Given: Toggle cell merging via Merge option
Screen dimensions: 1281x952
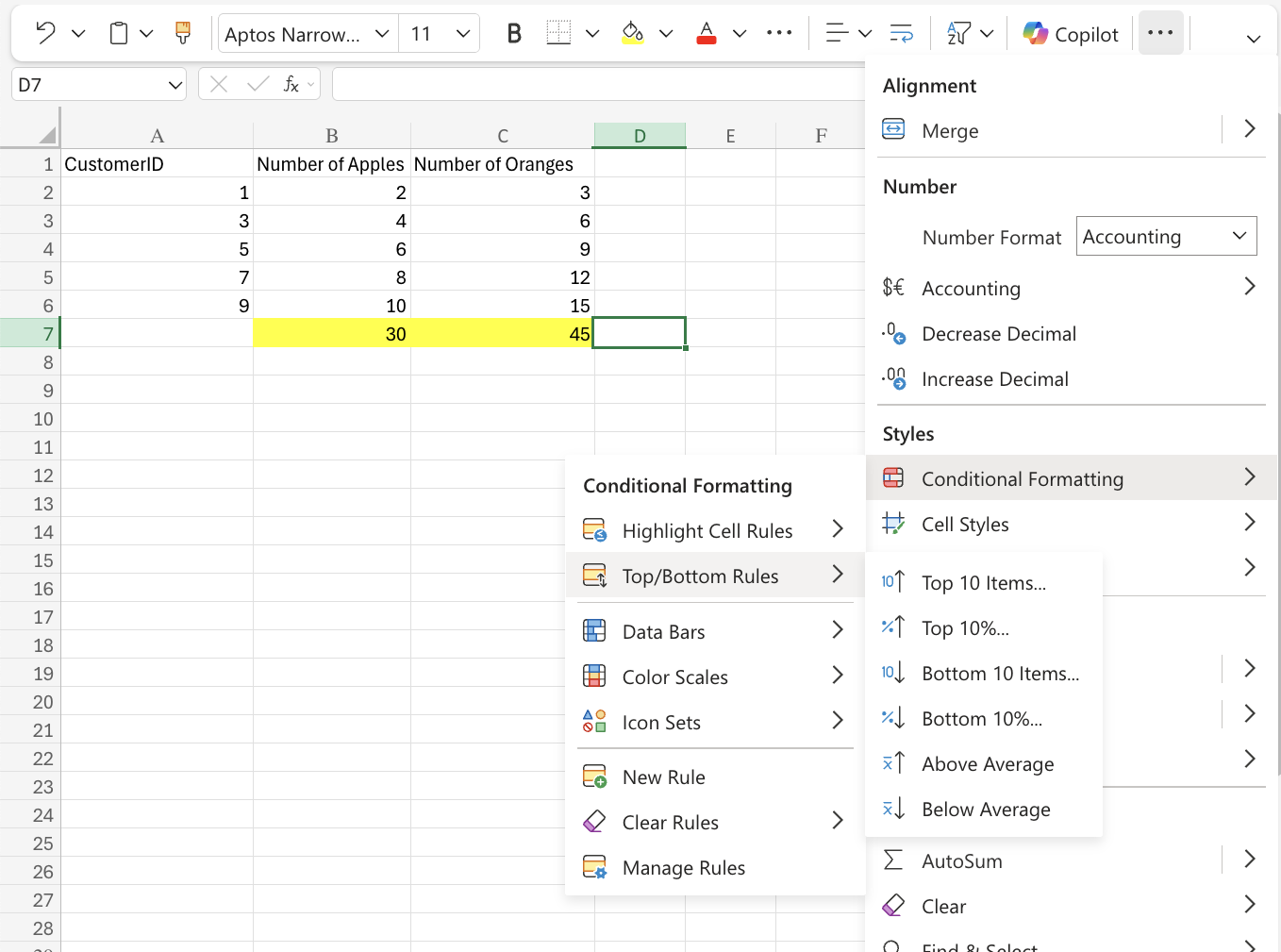Looking at the screenshot, I should (x=952, y=130).
